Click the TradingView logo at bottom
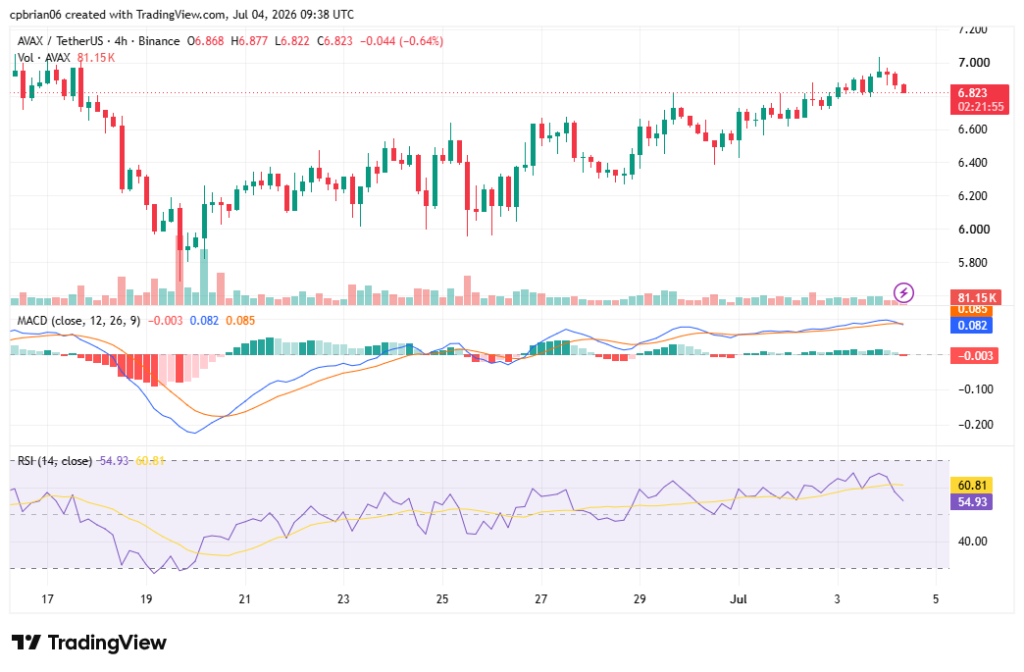1024x672 pixels. [89, 643]
